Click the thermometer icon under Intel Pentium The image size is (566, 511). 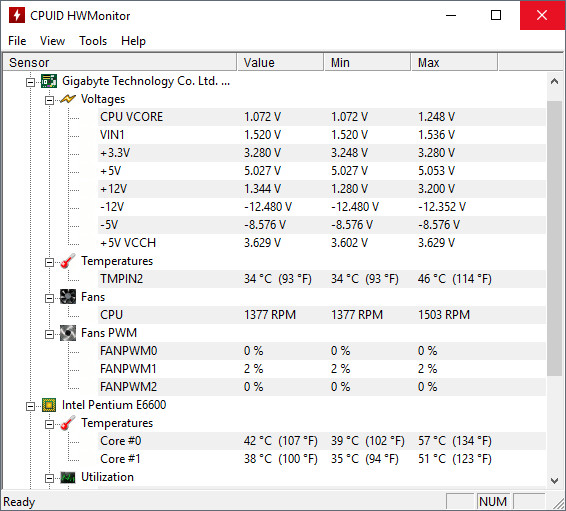pyautogui.click(x=68, y=423)
